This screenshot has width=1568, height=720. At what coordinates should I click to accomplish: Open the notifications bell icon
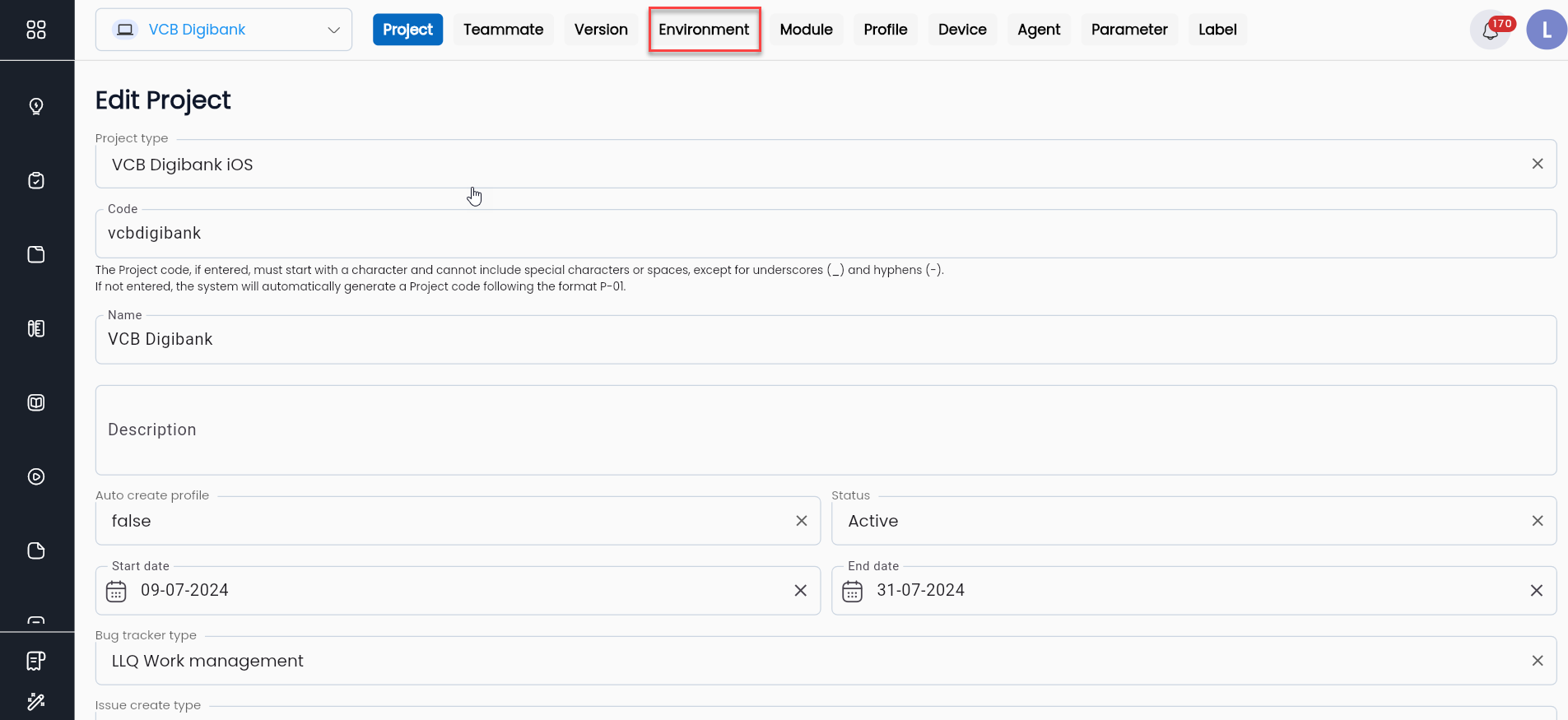pos(1490,31)
